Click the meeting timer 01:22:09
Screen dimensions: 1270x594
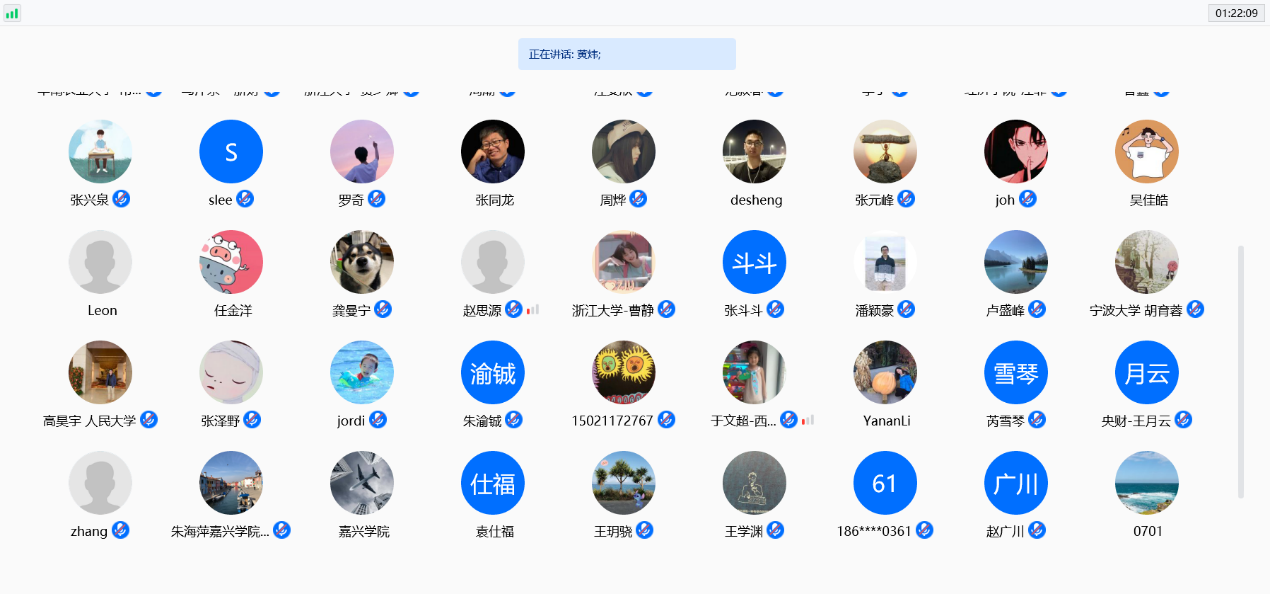tap(1236, 13)
